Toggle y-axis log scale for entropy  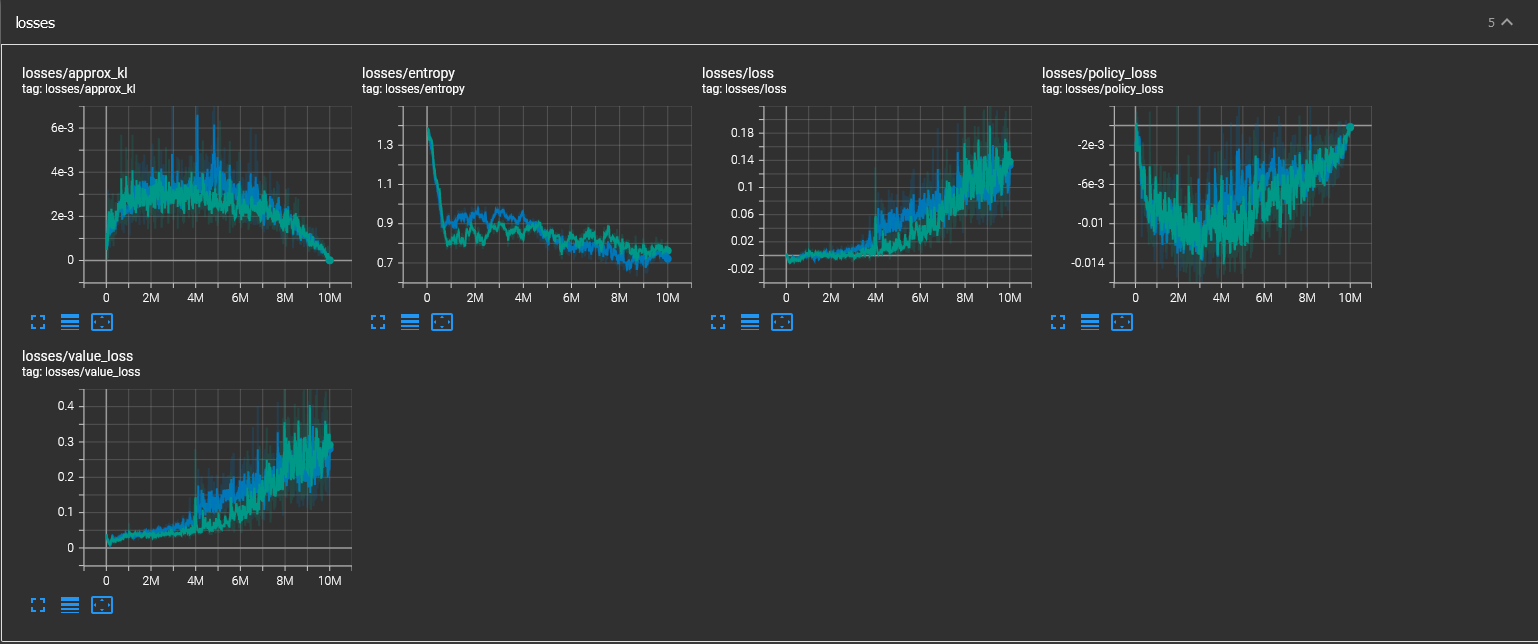click(410, 322)
